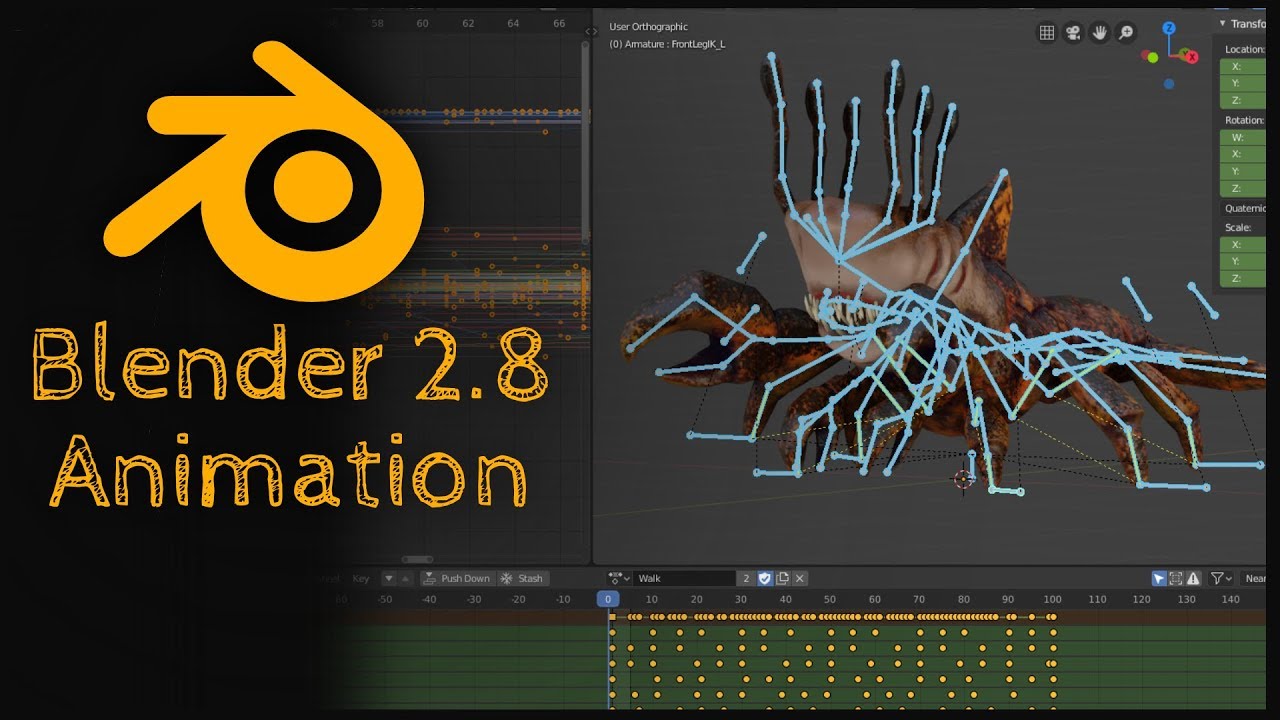This screenshot has height=720, width=1280.
Task: Click the Rotation Y field
Action: point(1243,171)
